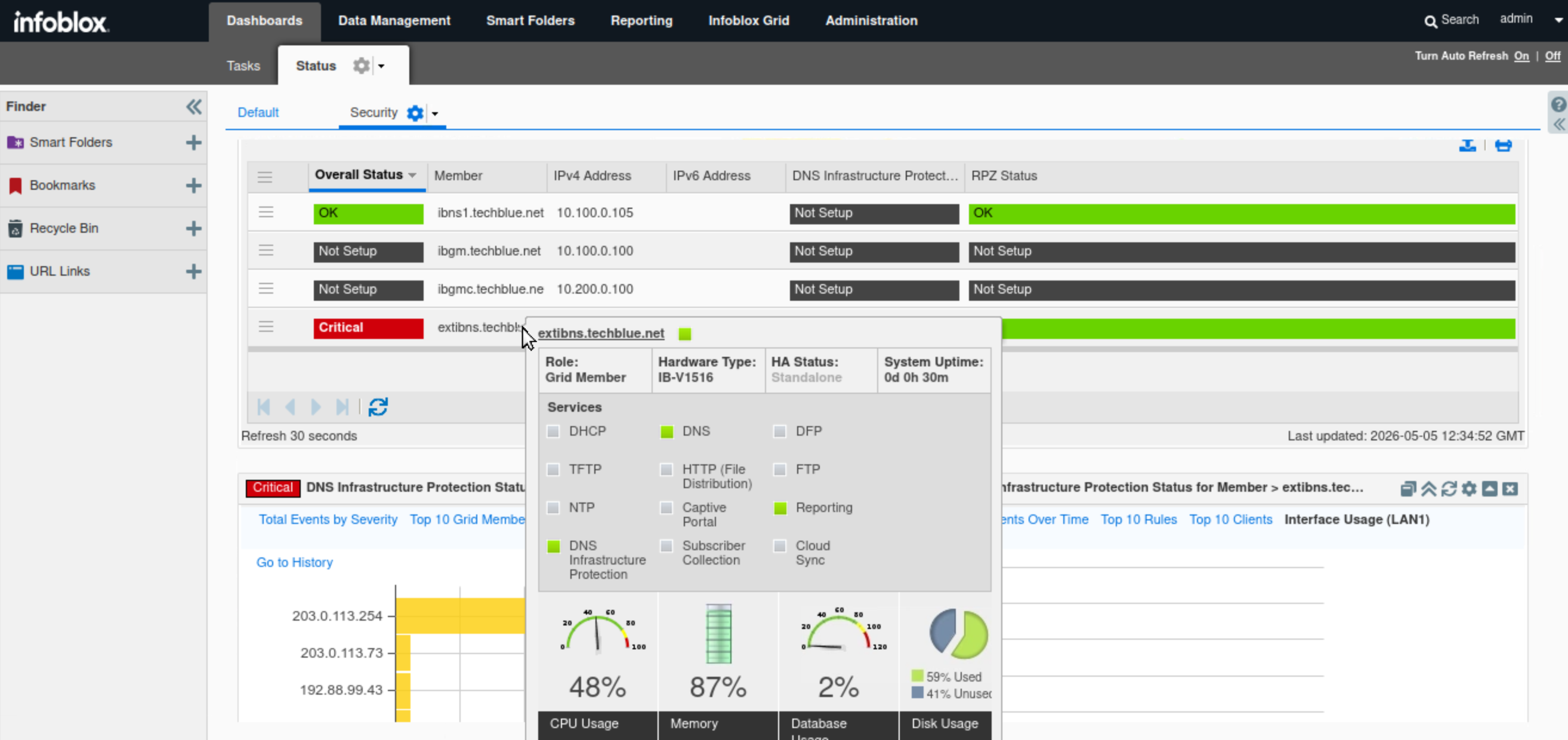
Task: Refresh the DNS Infrastructure Protection widget
Action: coord(1449,489)
